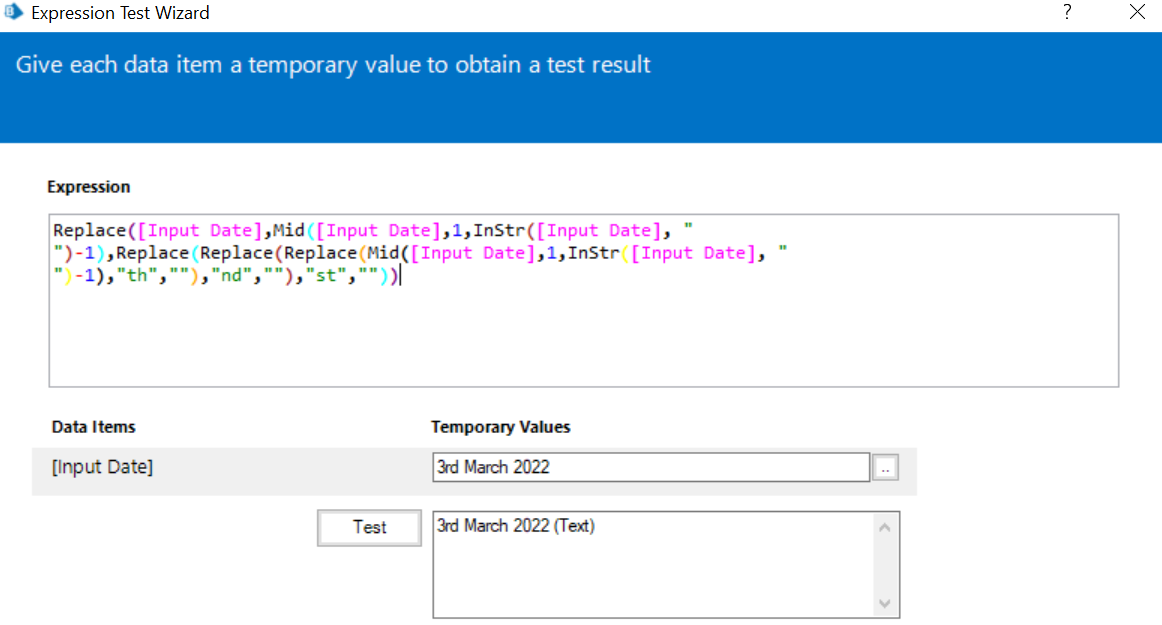This screenshot has width=1162, height=625.
Task: Close the Expression Test Wizard window
Action: 1137,13
